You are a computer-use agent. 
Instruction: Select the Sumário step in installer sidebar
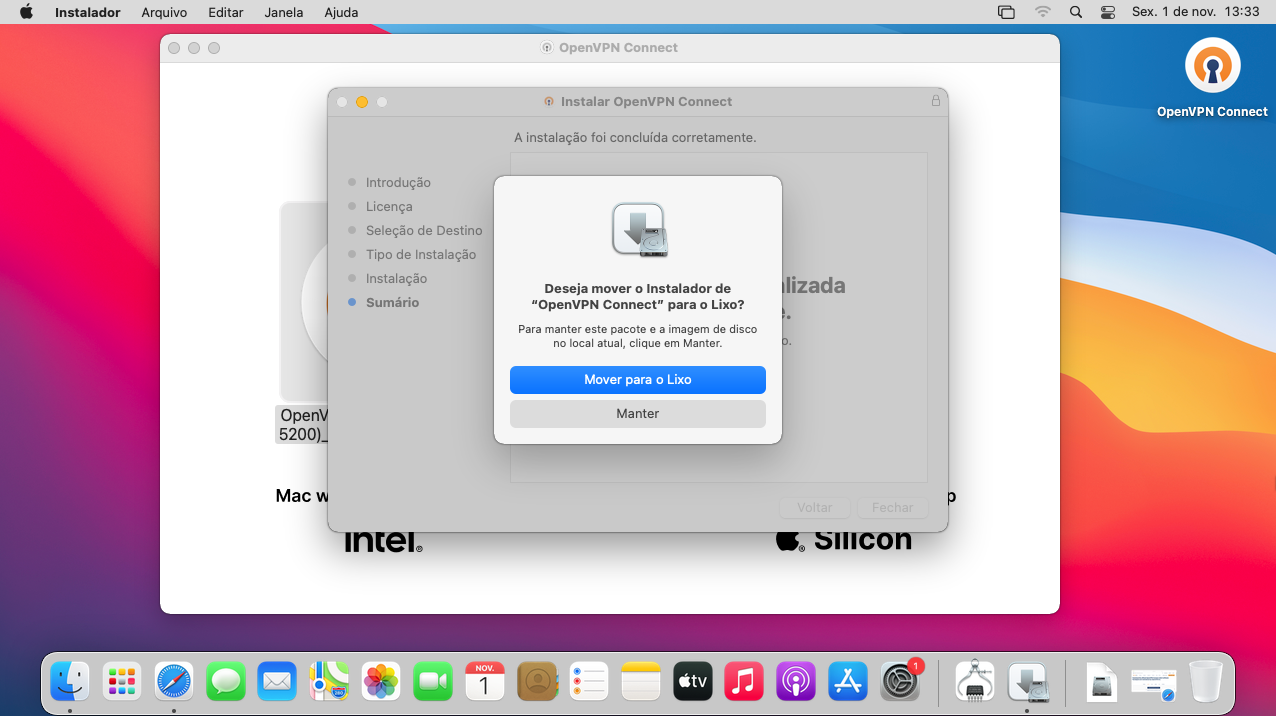coord(392,302)
